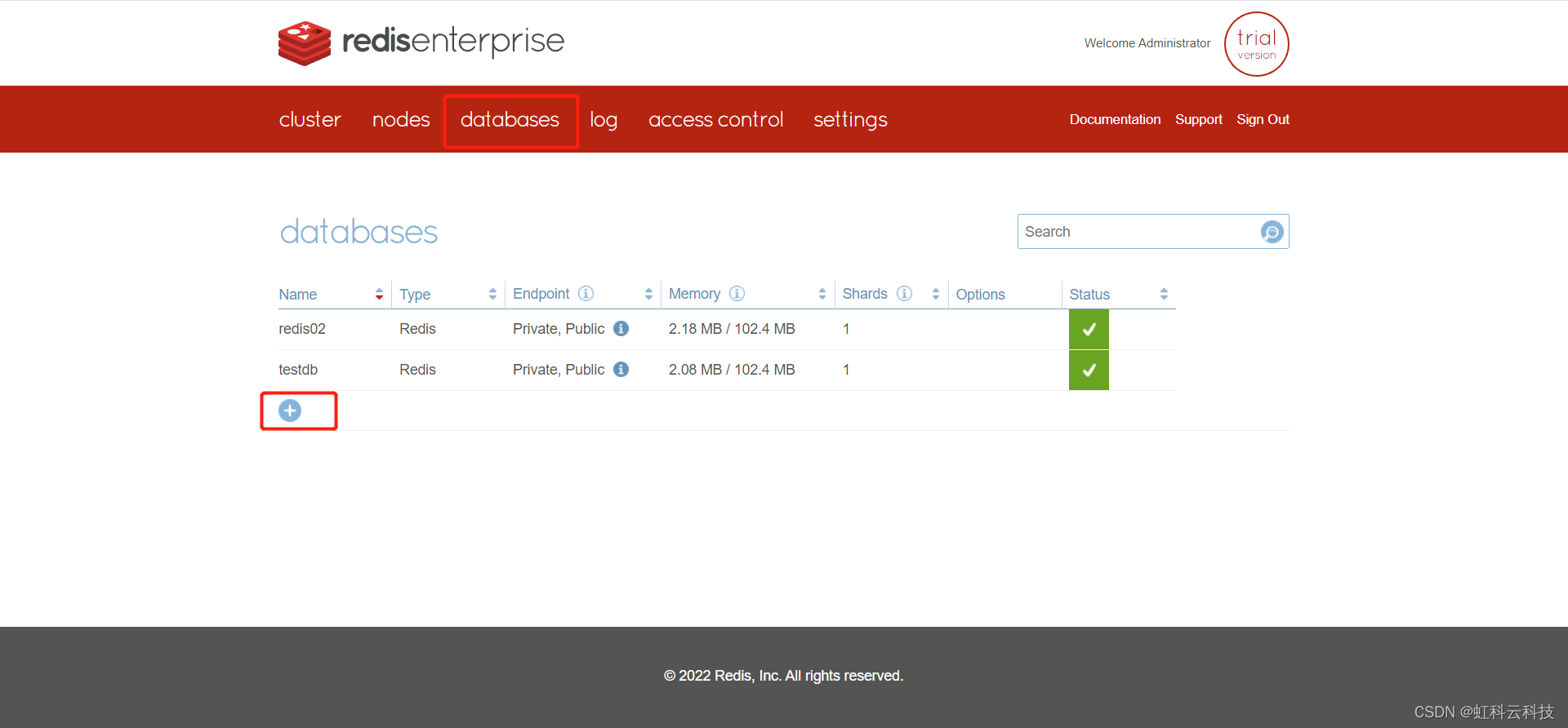Click the Memory column info icon
Viewport: 1568px width, 728px height.
coord(737,294)
